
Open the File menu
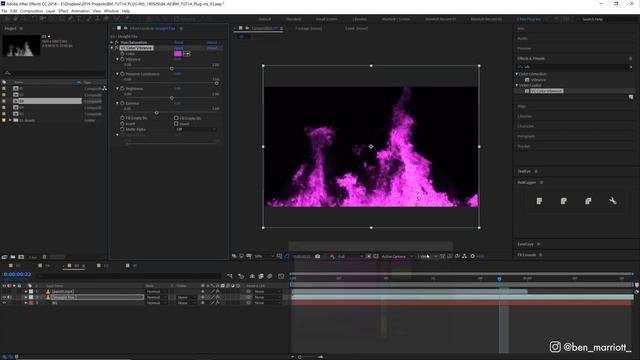pyautogui.click(x=4, y=11)
